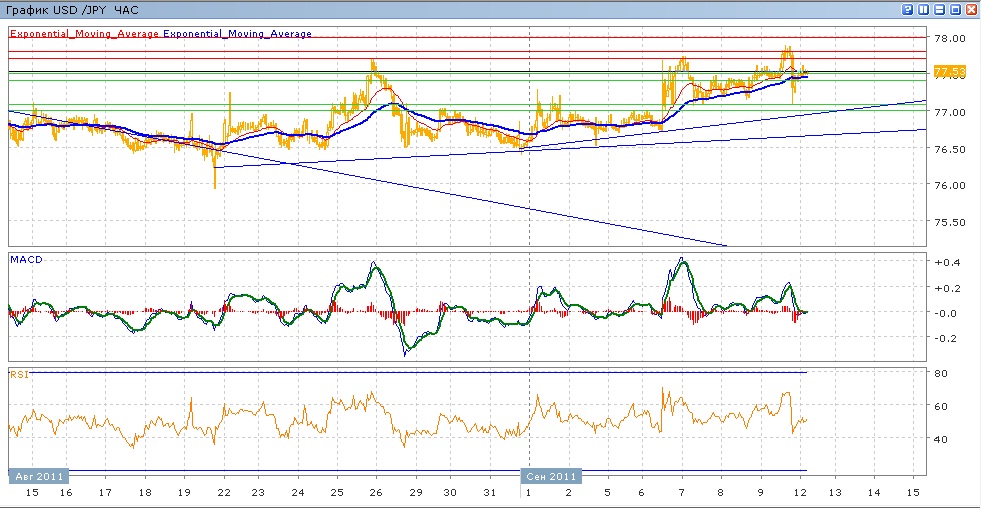
Task: Click the red Exponential_Moving_Average legend label
Action: 85,34
